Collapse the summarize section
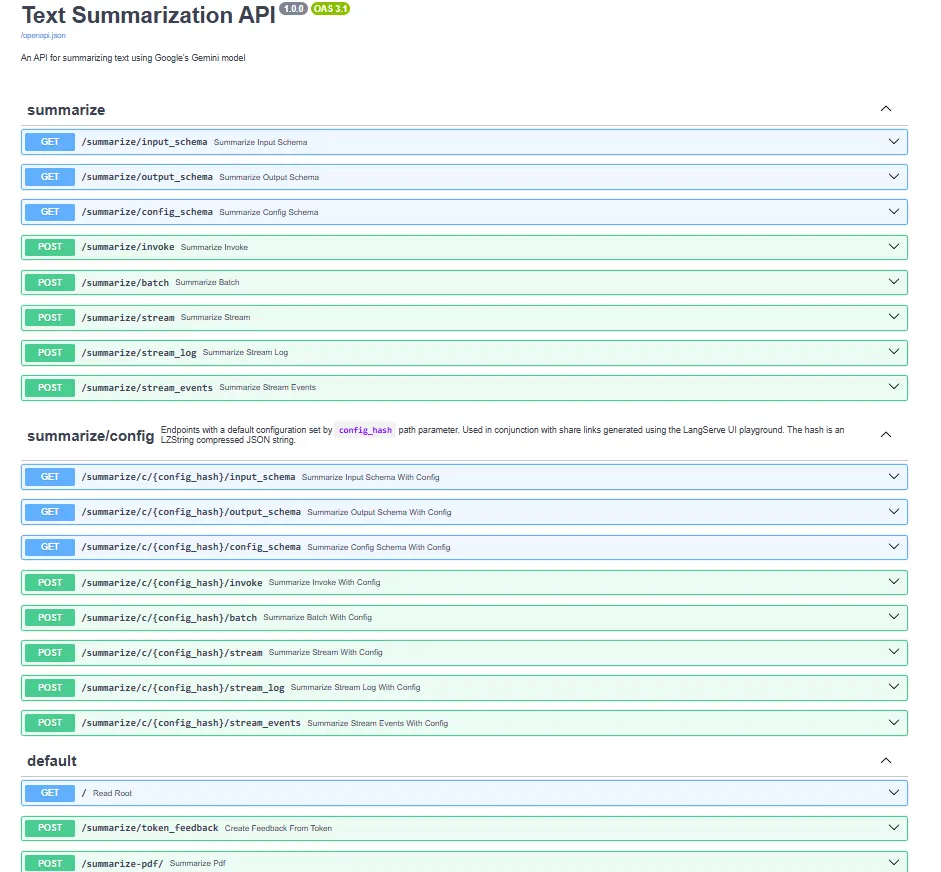This screenshot has width=941, height=872. pos(886,109)
